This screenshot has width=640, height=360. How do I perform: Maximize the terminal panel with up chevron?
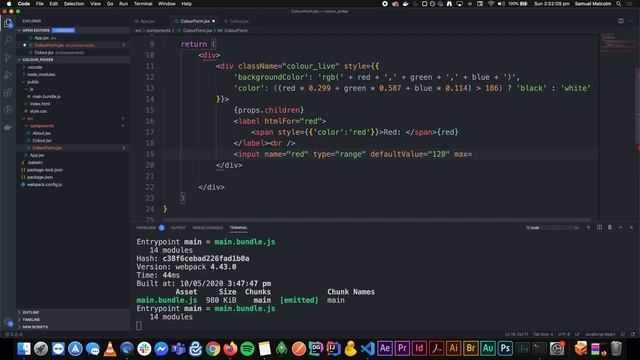(x=620, y=227)
